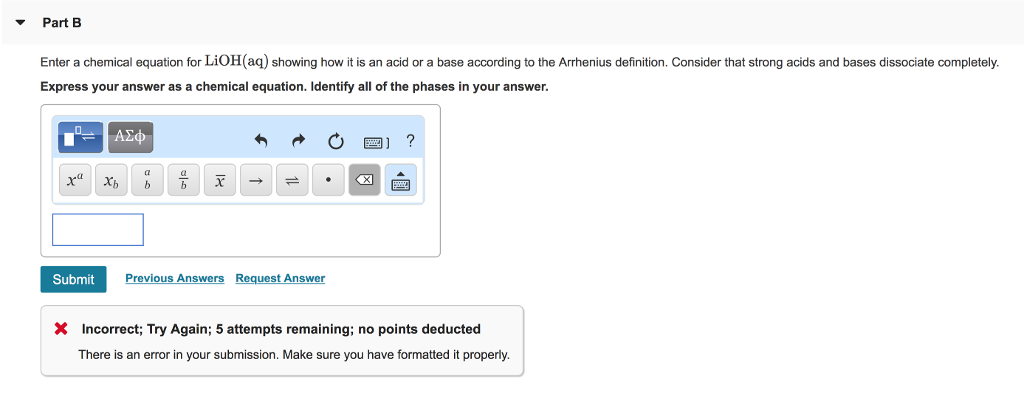Insert the equilibrium double arrow
Screen dimensions: 1024x396
[x=293, y=180]
